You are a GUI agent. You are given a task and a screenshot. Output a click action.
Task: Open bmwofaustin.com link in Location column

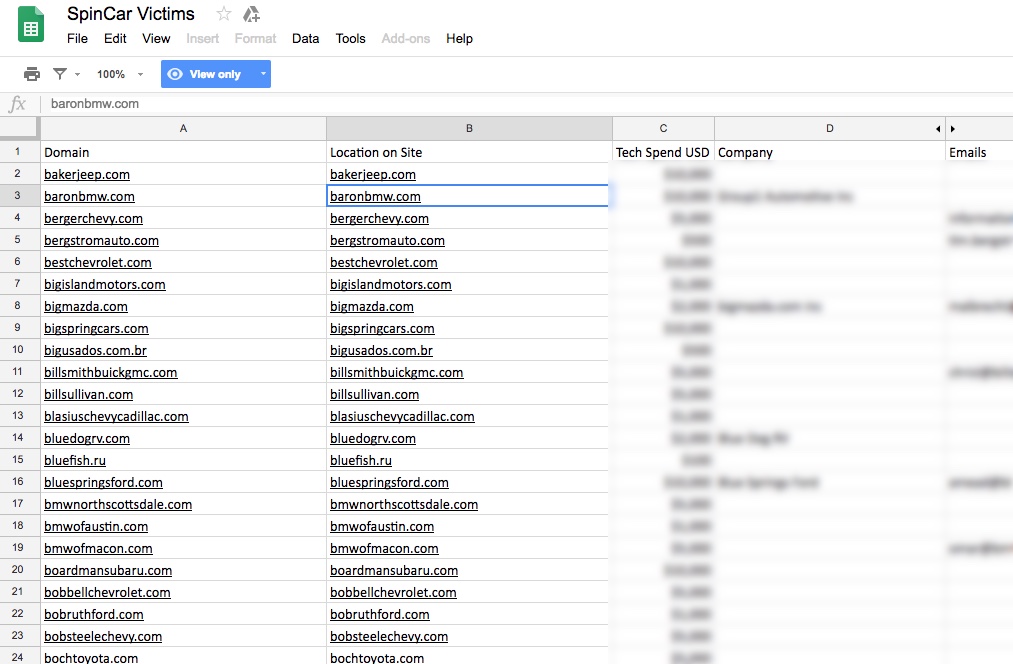click(382, 526)
